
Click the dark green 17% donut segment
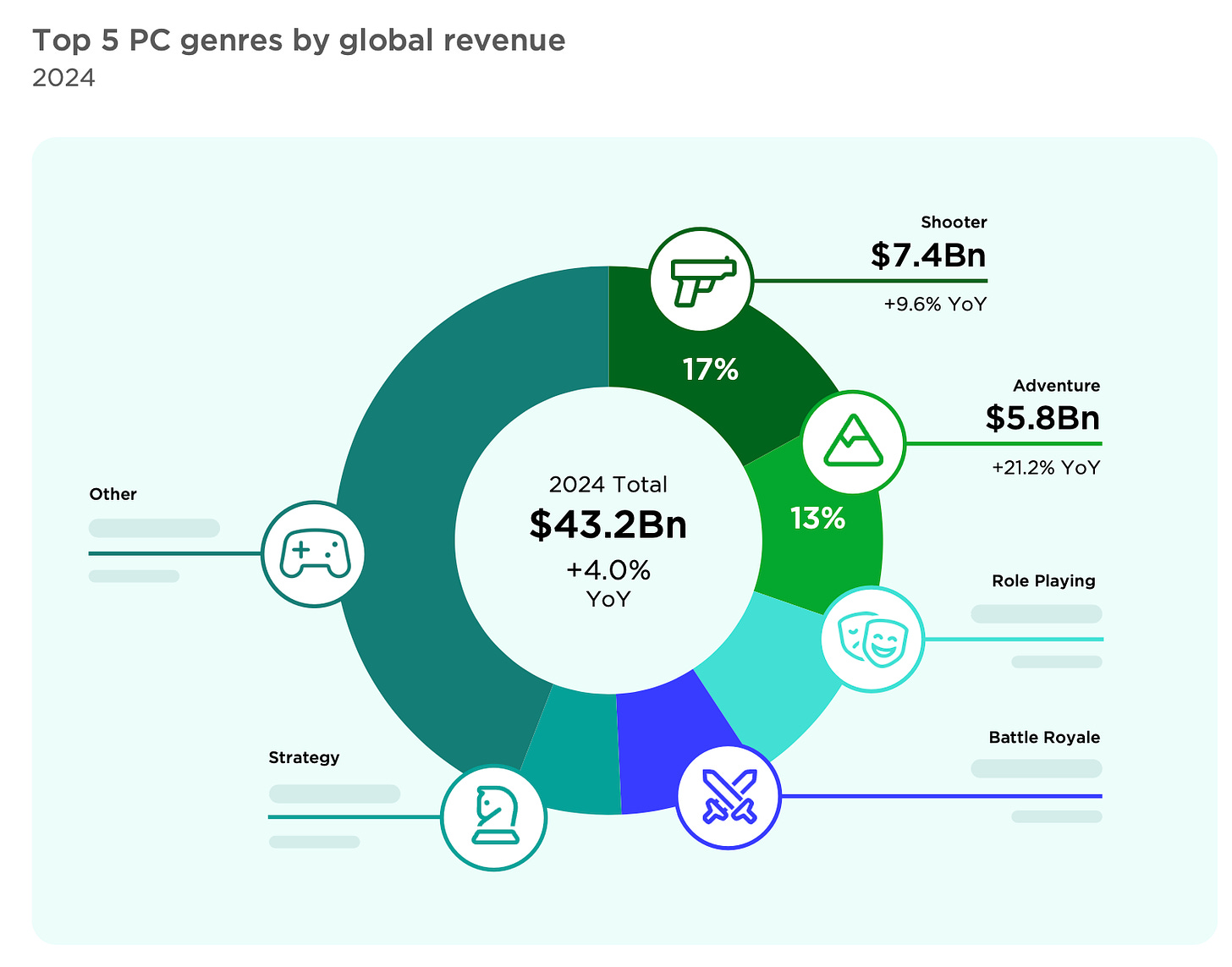pos(711,369)
